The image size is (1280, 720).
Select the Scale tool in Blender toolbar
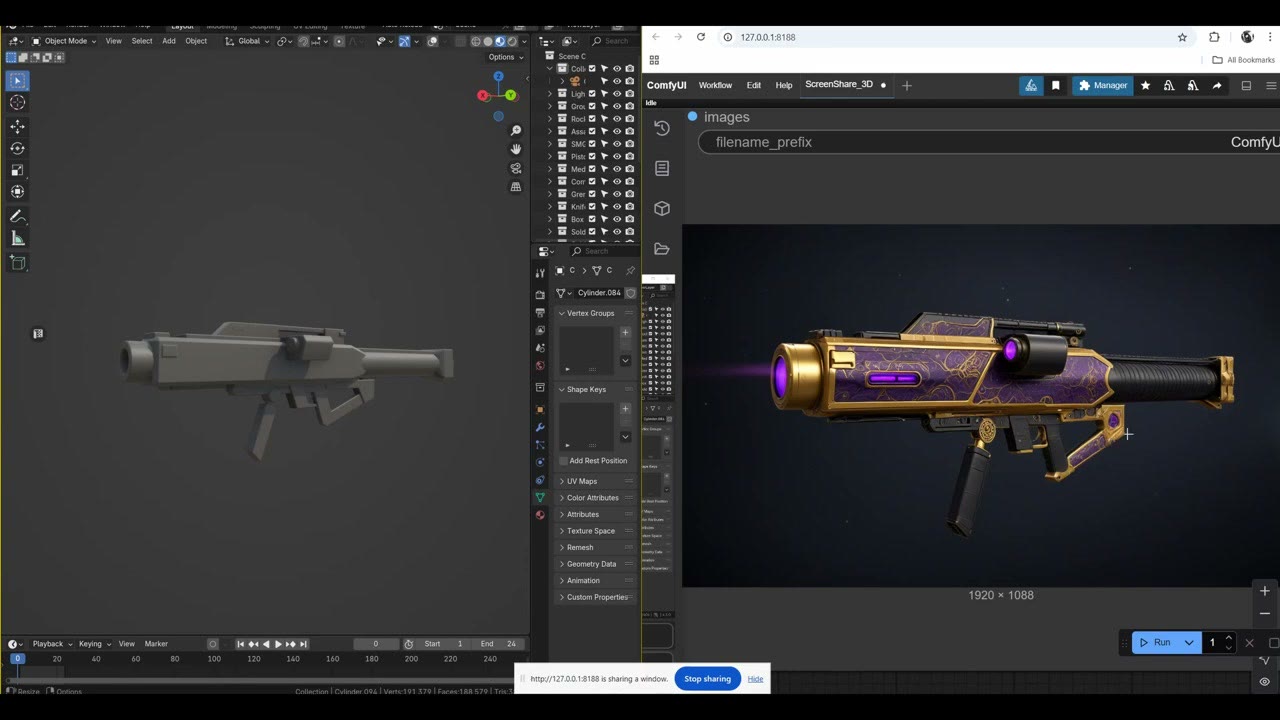tap(18, 170)
